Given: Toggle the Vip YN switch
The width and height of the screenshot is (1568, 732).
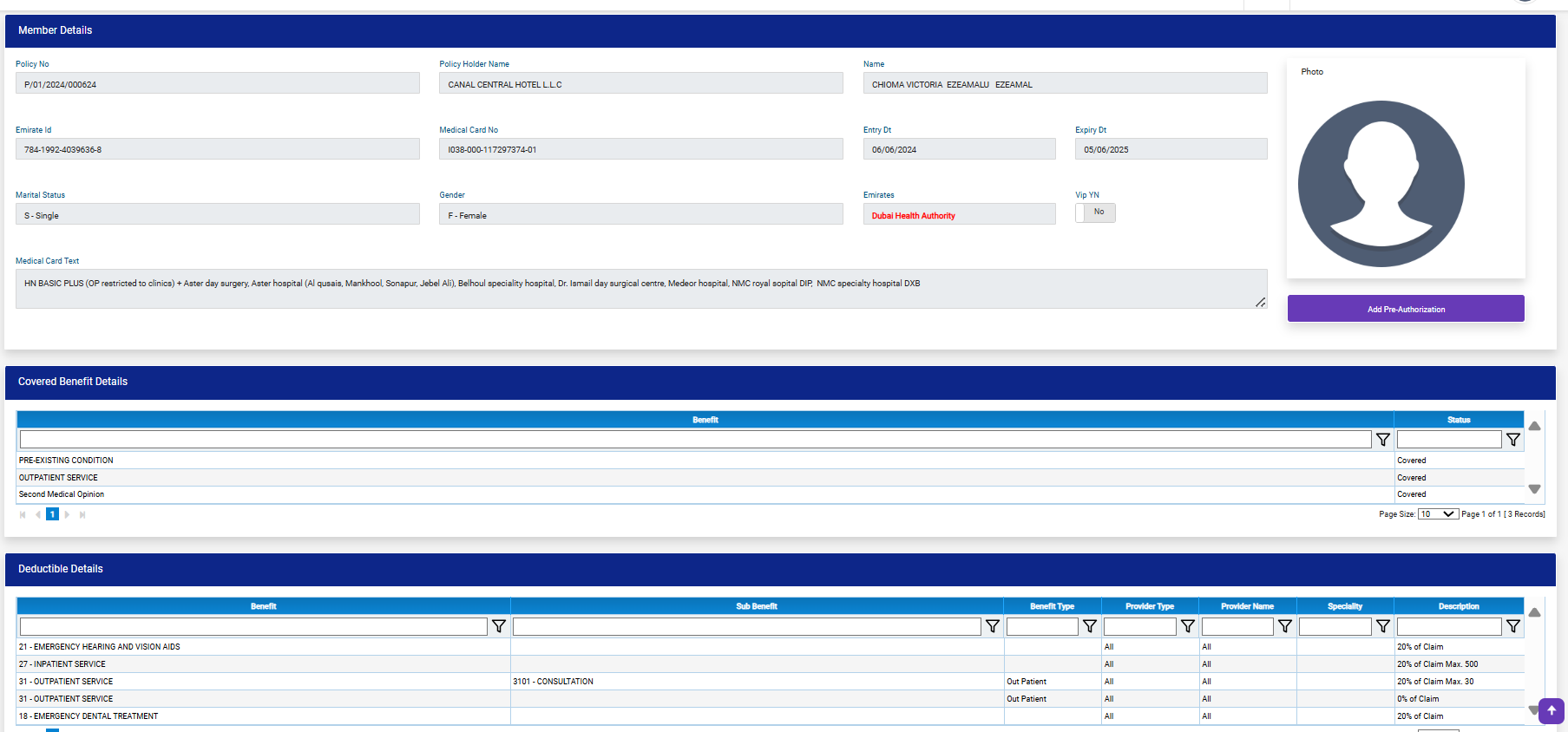Looking at the screenshot, I should 1095,212.
